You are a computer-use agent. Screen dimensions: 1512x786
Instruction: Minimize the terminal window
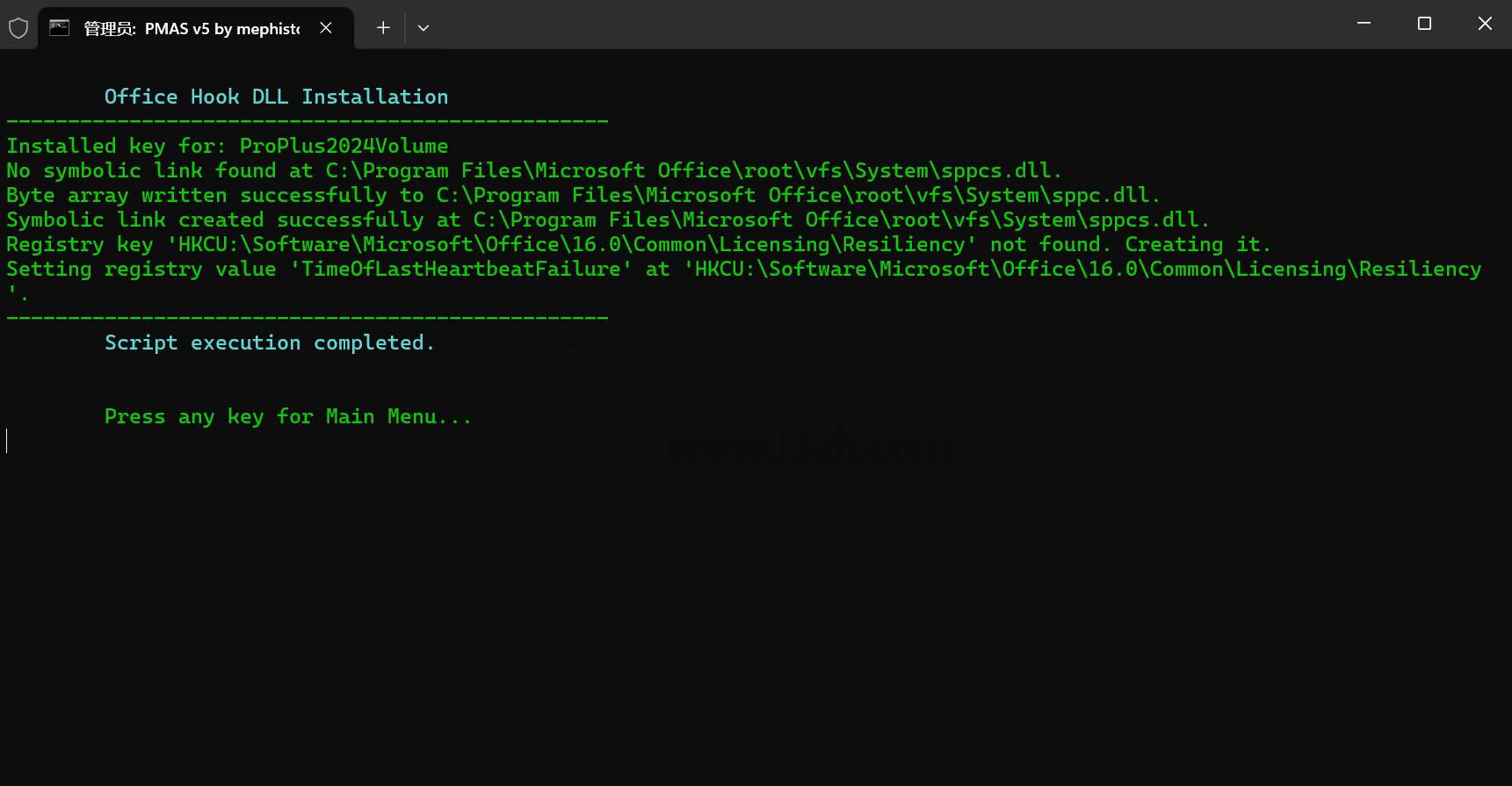click(1364, 24)
